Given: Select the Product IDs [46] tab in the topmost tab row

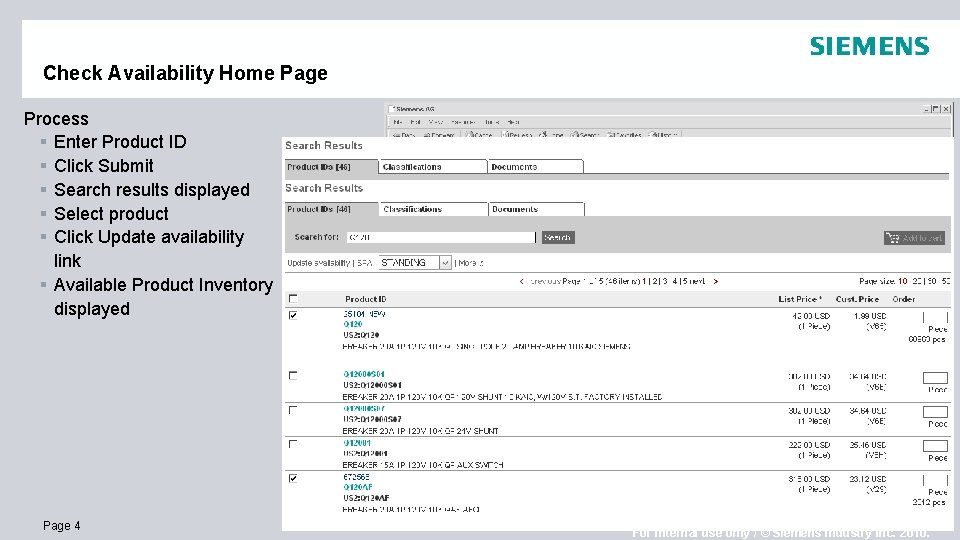Looking at the screenshot, I should click(x=331, y=167).
